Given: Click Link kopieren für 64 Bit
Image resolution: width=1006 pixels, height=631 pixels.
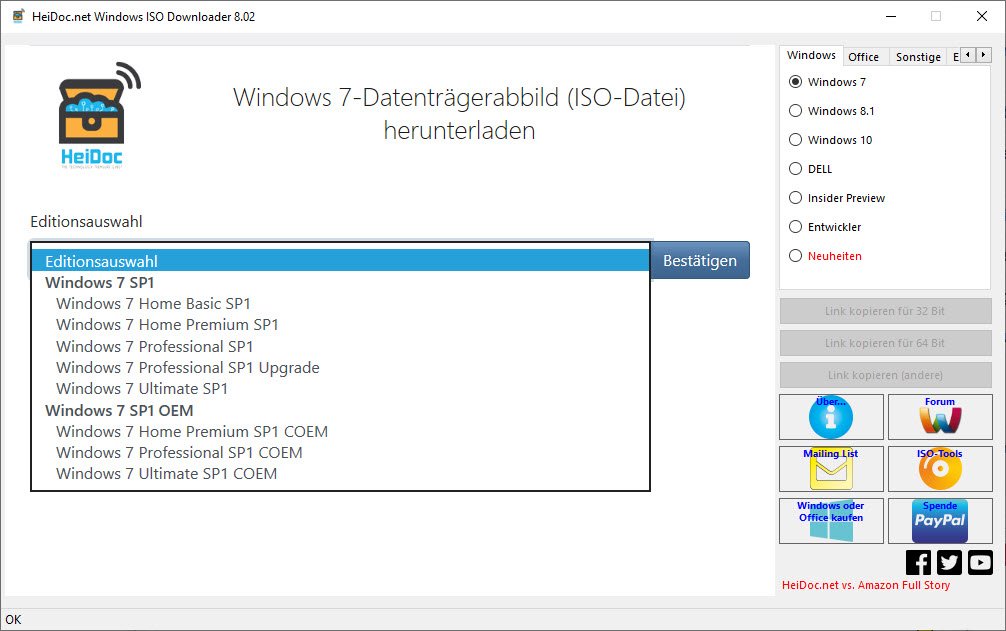Looking at the screenshot, I should point(885,343).
